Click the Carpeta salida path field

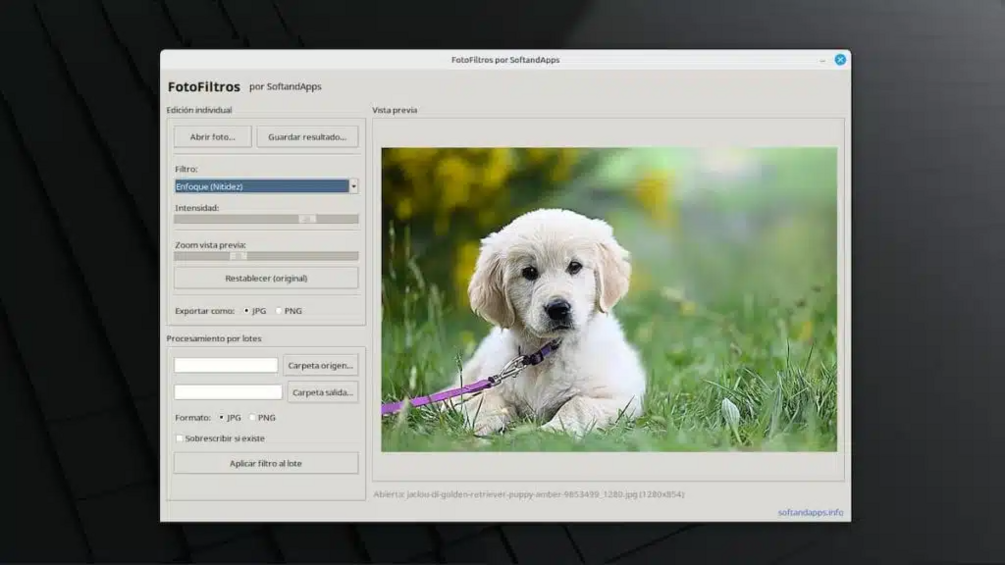point(228,392)
